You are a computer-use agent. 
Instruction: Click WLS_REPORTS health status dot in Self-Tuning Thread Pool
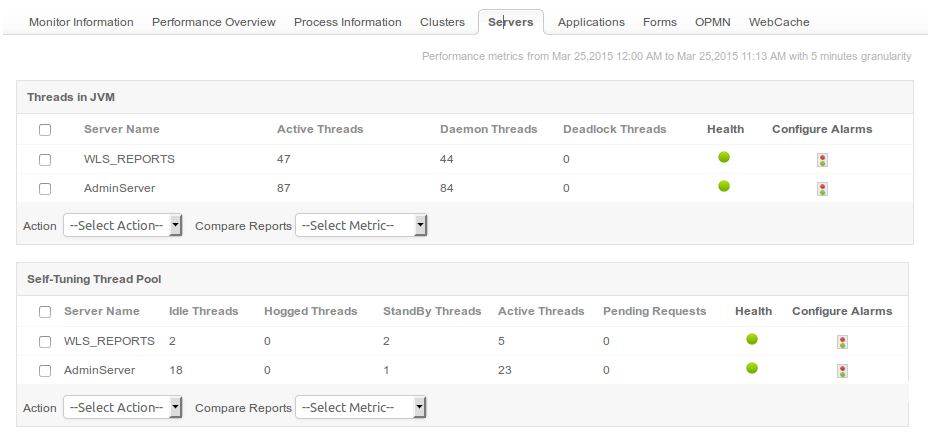pos(752,339)
